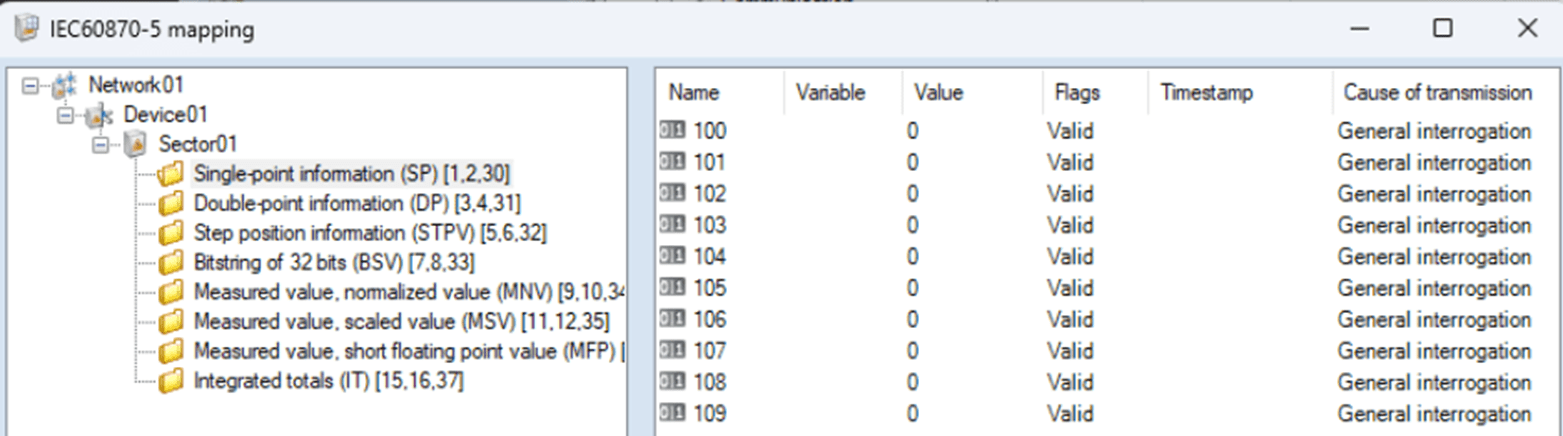Viewport: 1563px width, 436px height.
Task: Click folder icon of Measured value normalized (MNV)
Action: (171, 292)
